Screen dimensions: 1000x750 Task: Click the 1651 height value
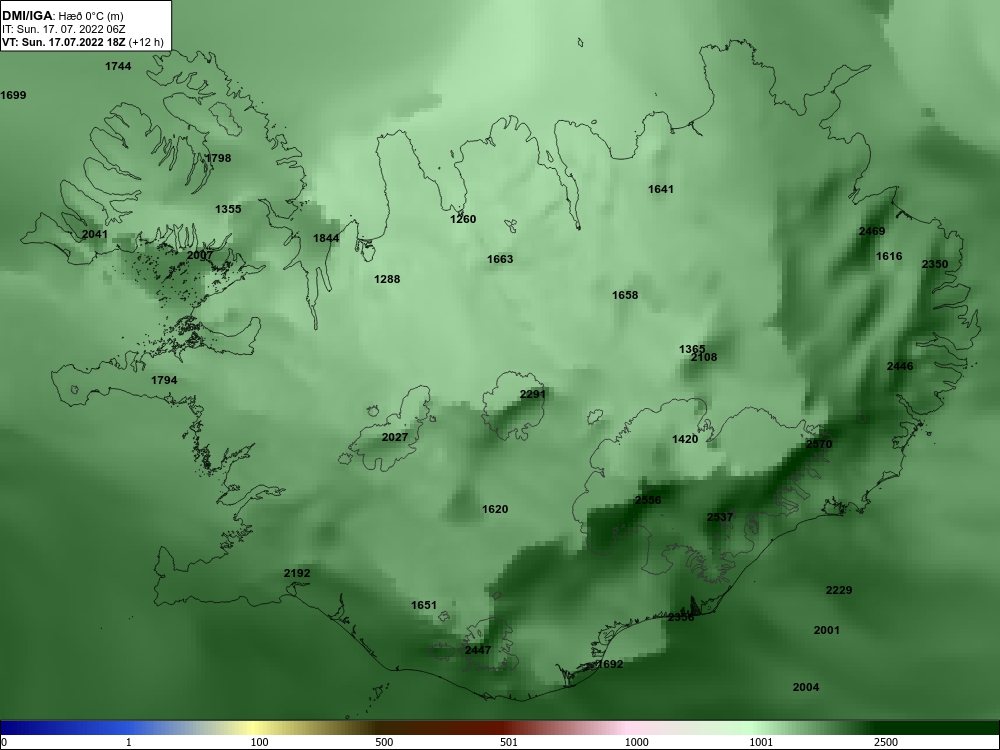click(x=423, y=606)
